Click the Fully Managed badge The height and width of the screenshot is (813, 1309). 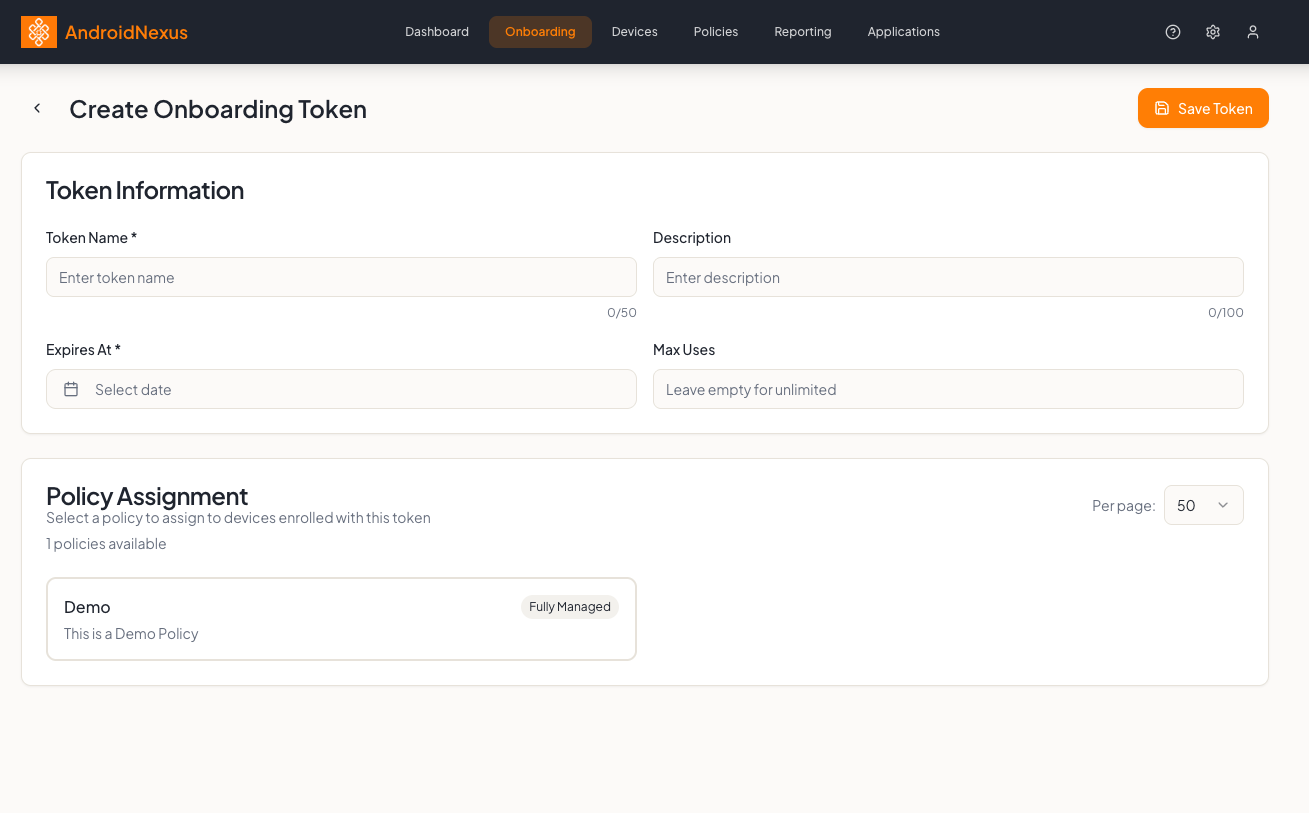click(x=569, y=606)
